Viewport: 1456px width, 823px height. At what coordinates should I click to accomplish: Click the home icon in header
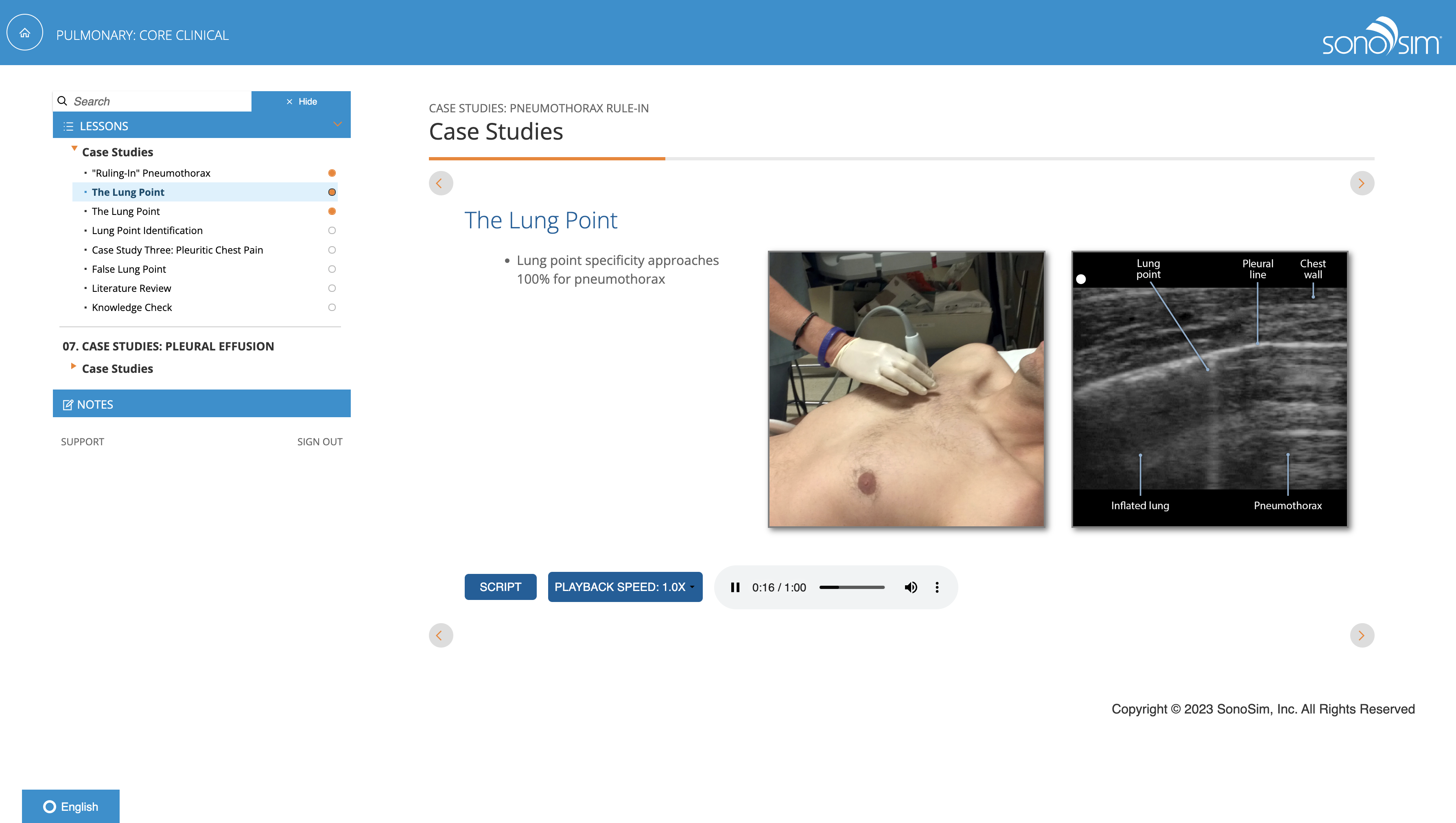tap(24, 33)
